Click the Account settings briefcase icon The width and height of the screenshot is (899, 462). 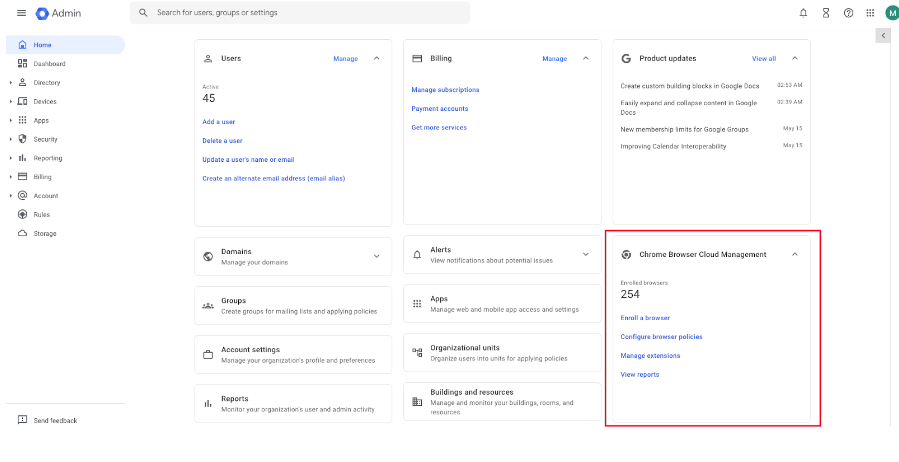pyautogui.click(x=208, y=355)
